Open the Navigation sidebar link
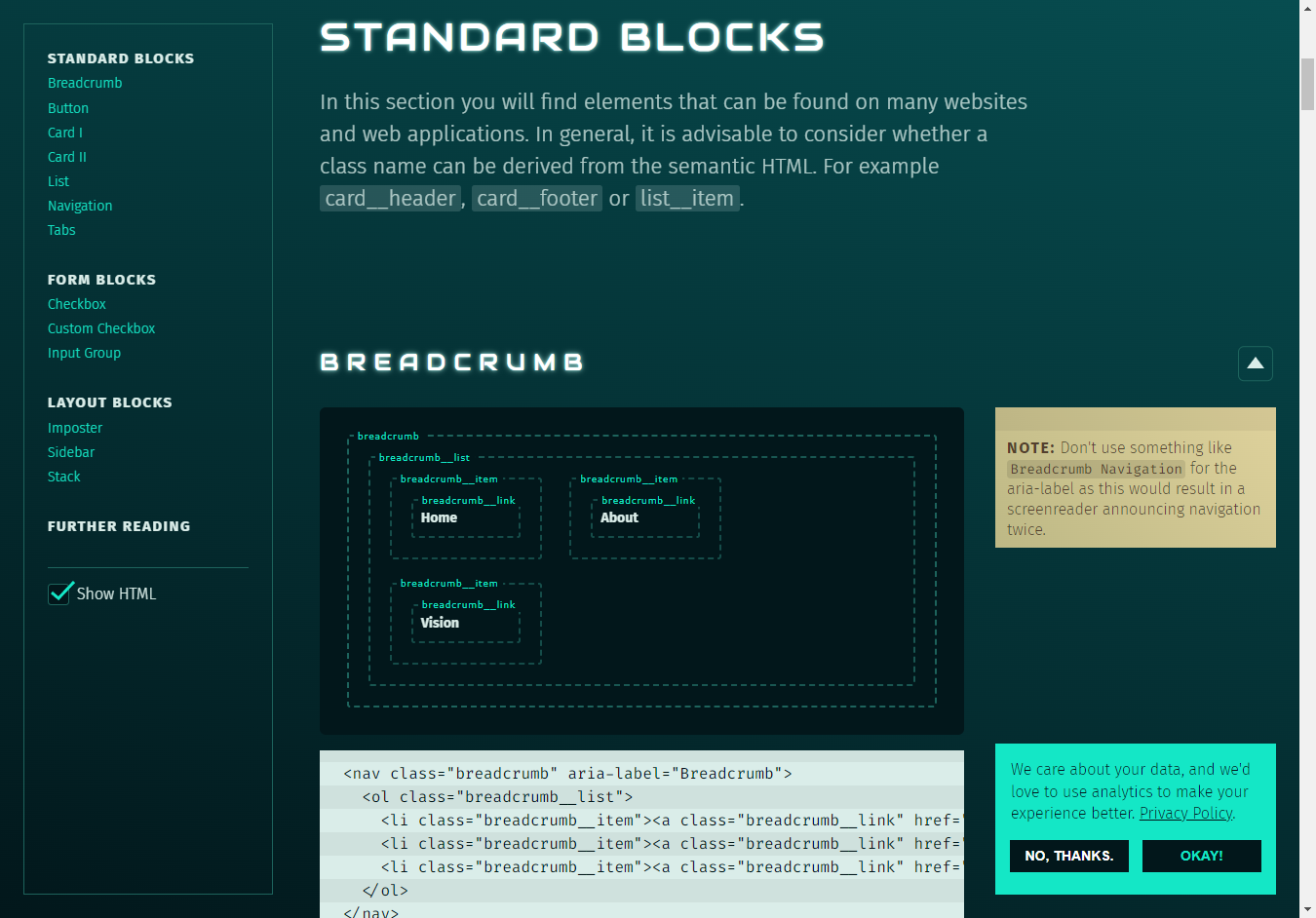Viewport: 1316px width, 918px height. point(80,206)
